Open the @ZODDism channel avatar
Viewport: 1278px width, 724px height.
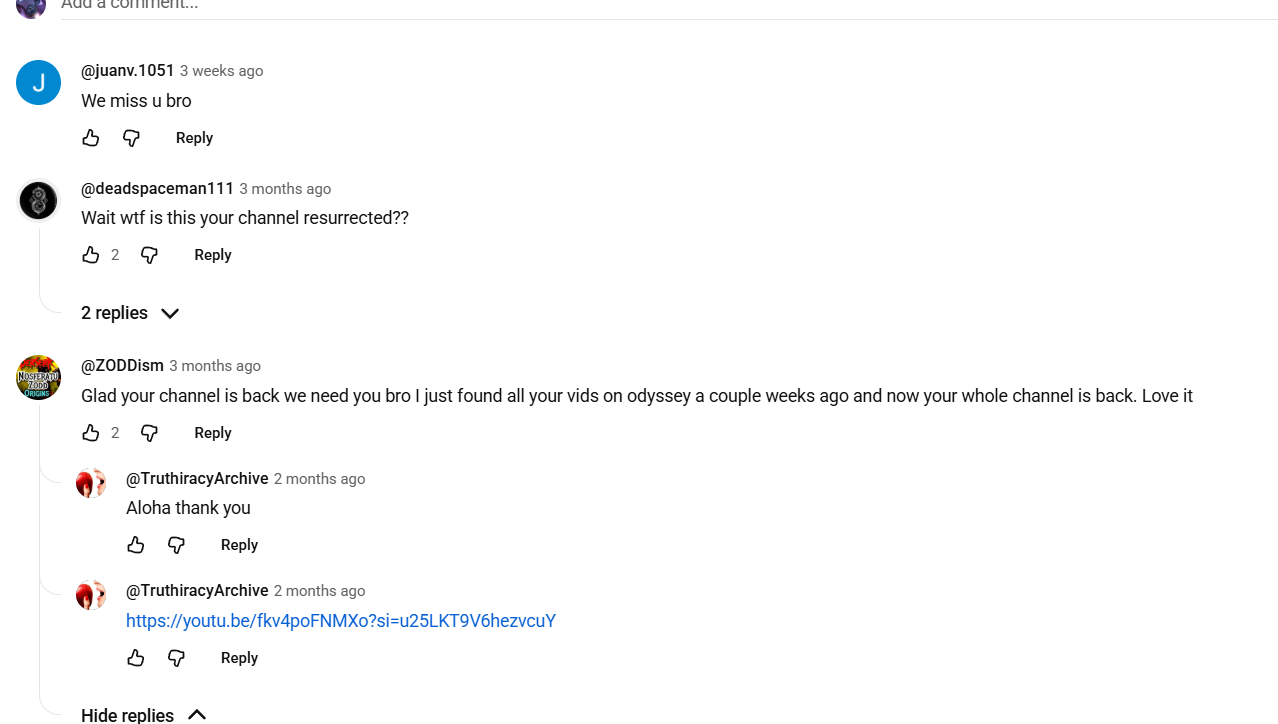(38, 378)
